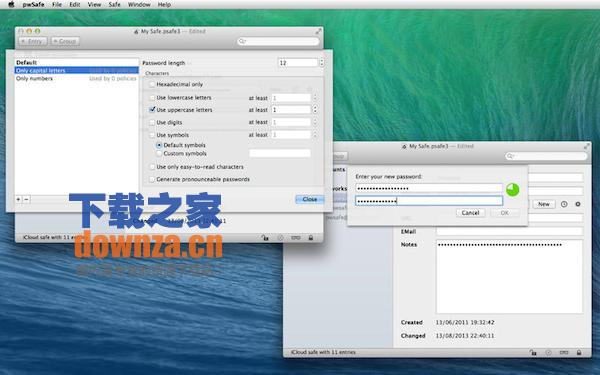Click uppercase at-least number field
The image size is (600, 375).
coord(291,110)
